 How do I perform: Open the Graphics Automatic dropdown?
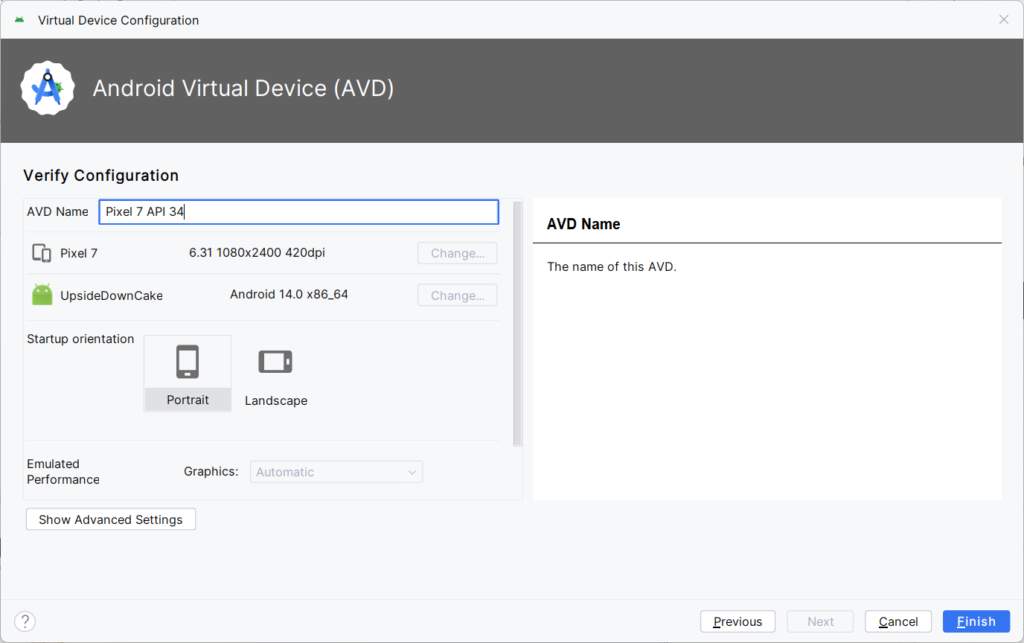click(336, 472)
